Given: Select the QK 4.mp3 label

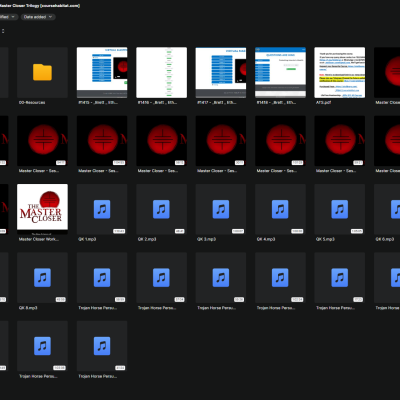Looking at the screenshot, I should click(266, 239).
